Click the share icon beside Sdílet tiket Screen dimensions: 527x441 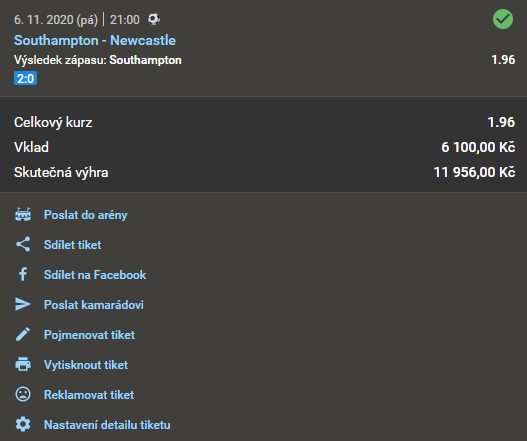(x=23, y=244)
